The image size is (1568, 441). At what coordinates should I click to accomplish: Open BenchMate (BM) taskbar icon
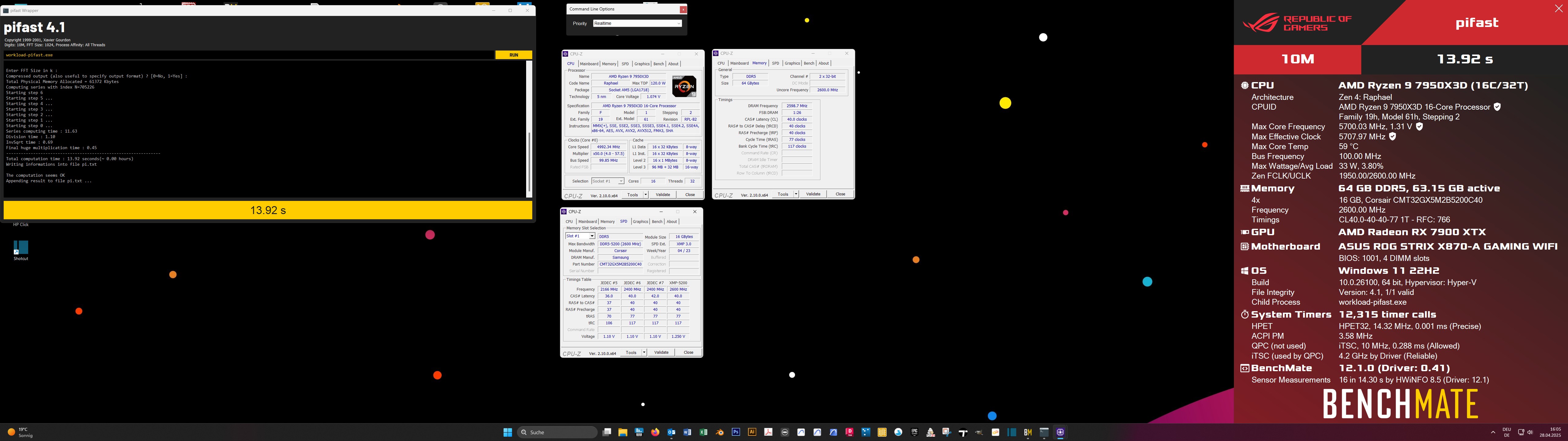coord(1027,432)
